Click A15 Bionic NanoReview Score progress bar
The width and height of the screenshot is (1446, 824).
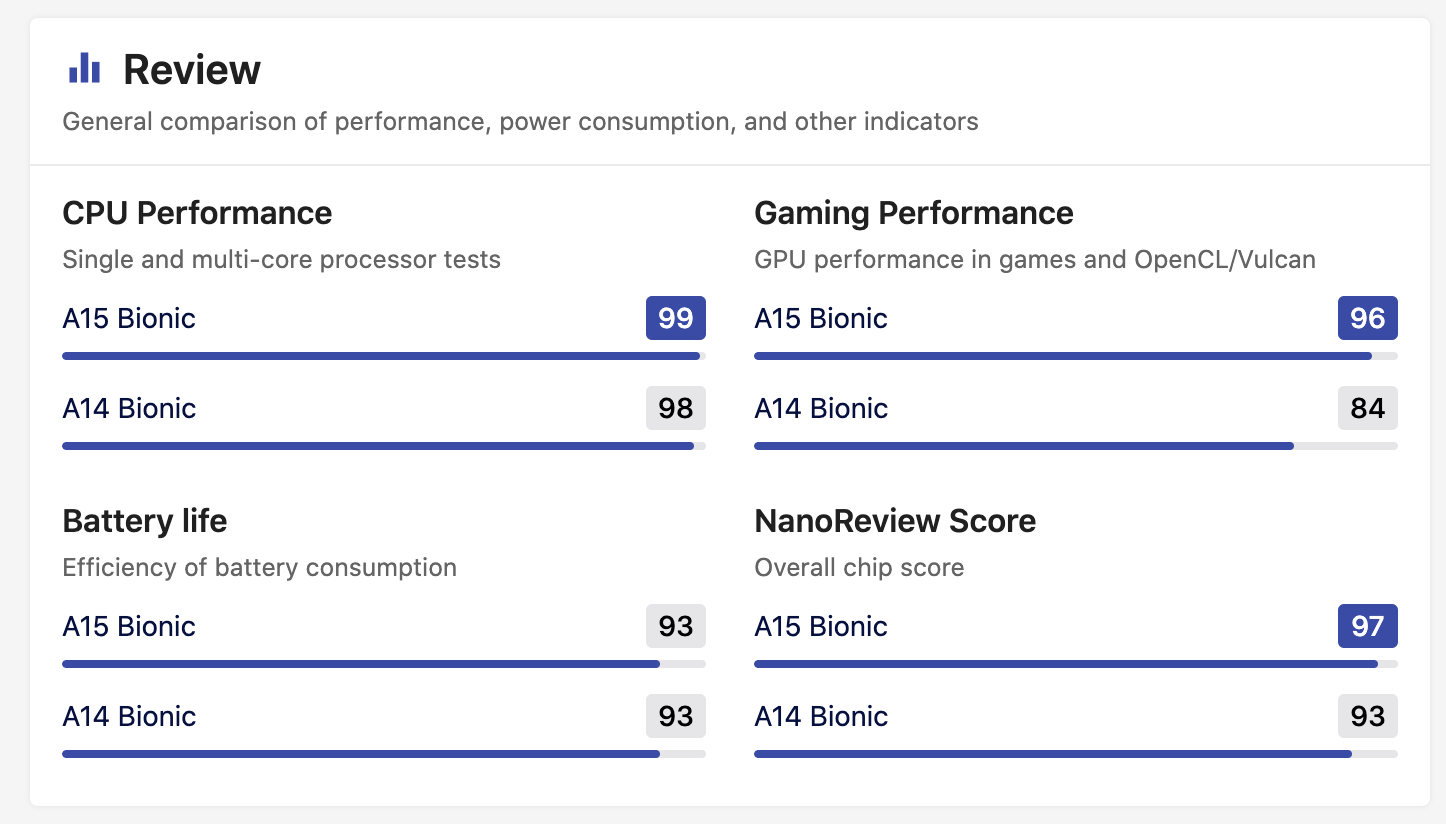(x=1075, y=664)
